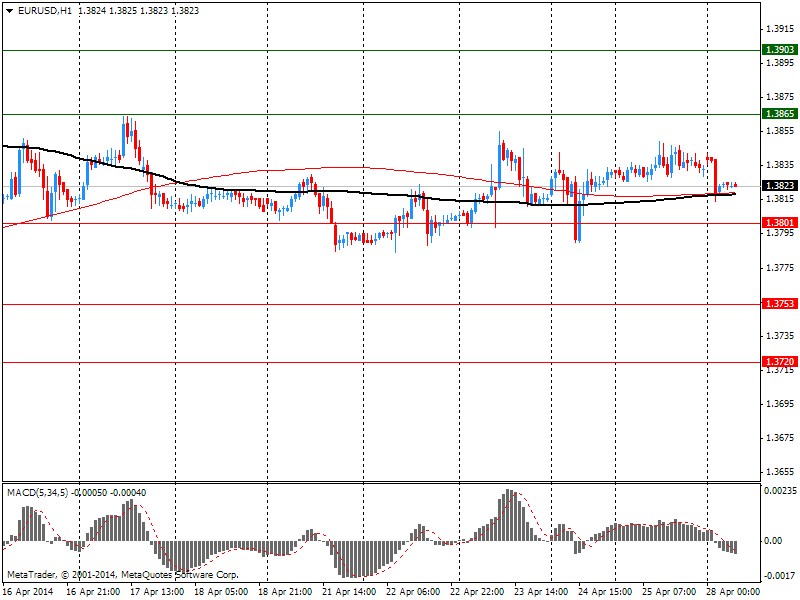
Task: Click the 22 Apr 06:00 time label
Action: [x=413, y=592]
